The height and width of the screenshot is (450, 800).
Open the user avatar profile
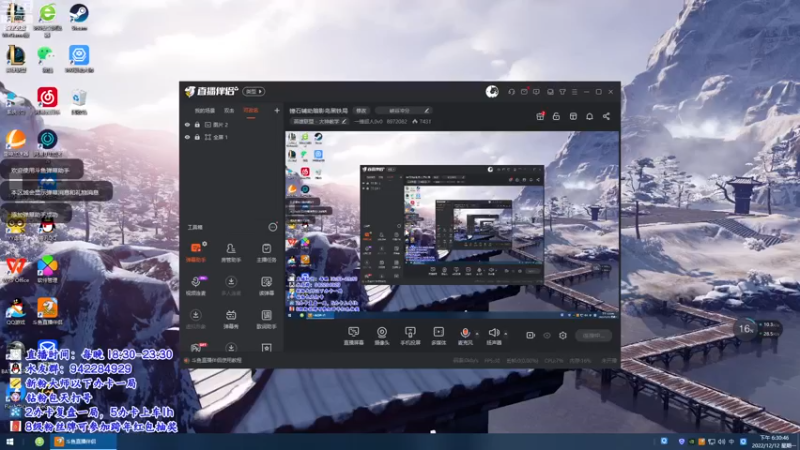(x=492, y=91)
